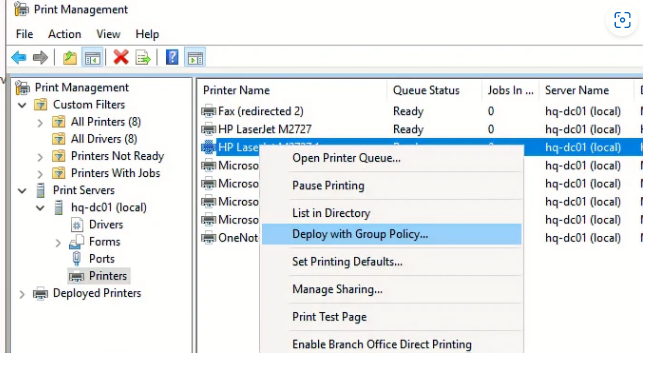
Task: Choose Print Test Page from context menu
Action: point(392,317)
